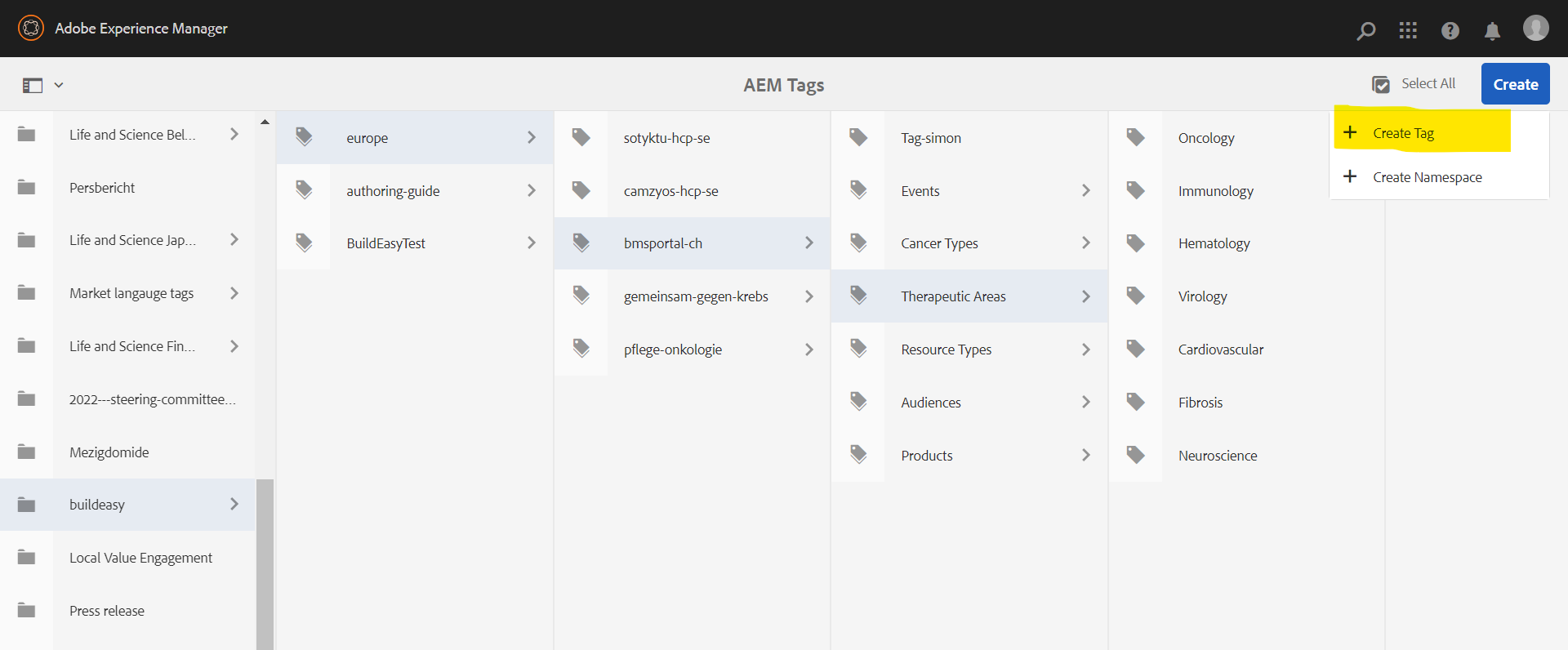Expand the Life and Science Bel... namespace

click(x=234, y=134)
